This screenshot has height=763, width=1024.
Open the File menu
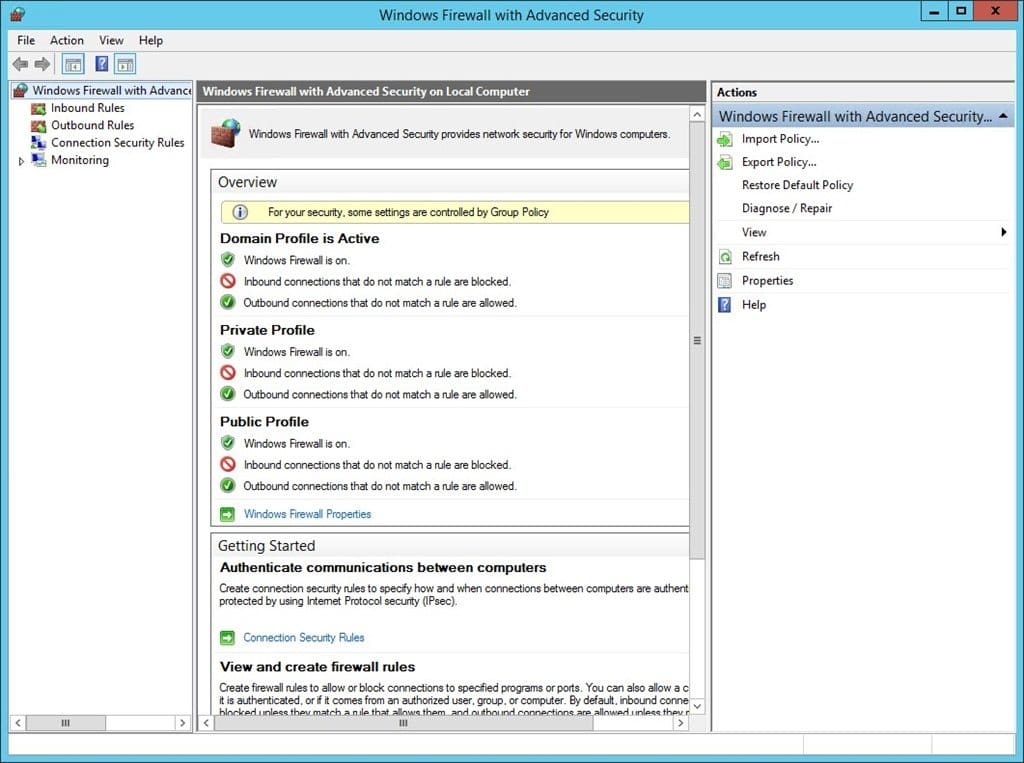tap(26, 41)
